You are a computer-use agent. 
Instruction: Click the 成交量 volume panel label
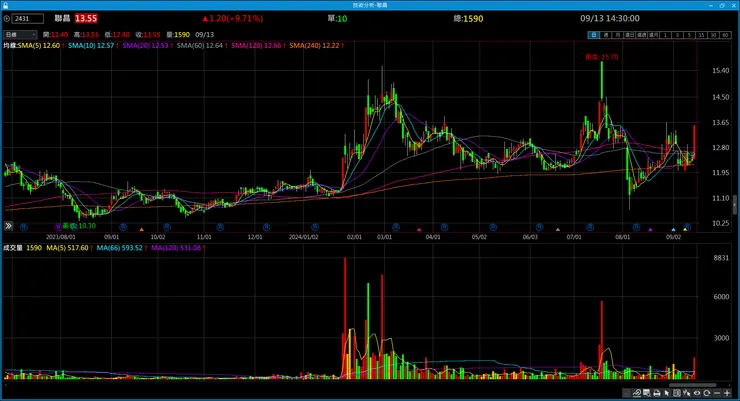pyautogui.click(x=13, y=248)
